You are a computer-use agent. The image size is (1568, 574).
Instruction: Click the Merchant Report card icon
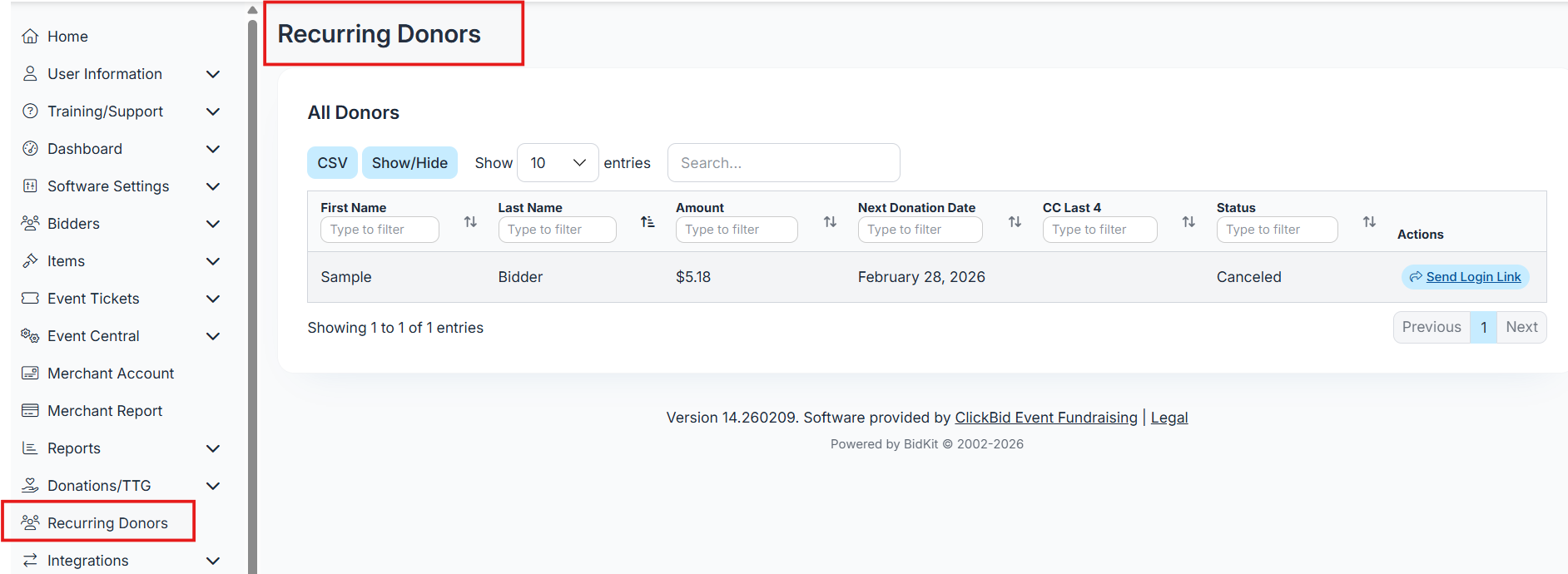click(30, 411)
